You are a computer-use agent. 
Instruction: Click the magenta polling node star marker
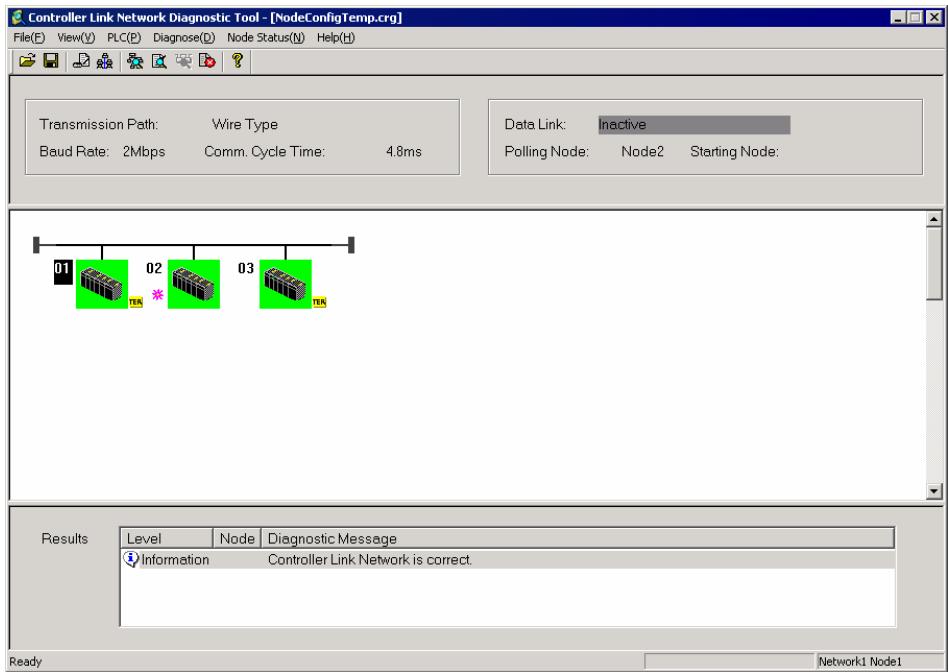pyautogui.click(x=158, y=295)
